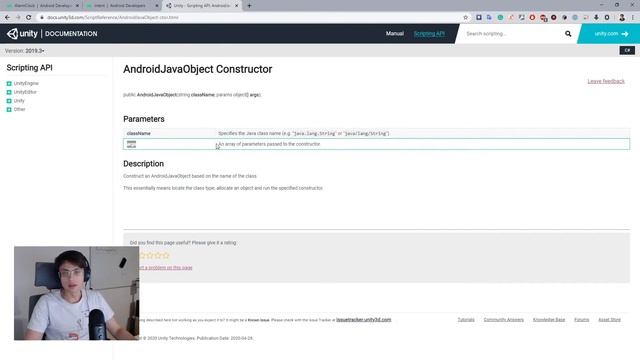Open the Tutorials footer link
The height and width of the screenshot is (360, 640).
point(466,320)
